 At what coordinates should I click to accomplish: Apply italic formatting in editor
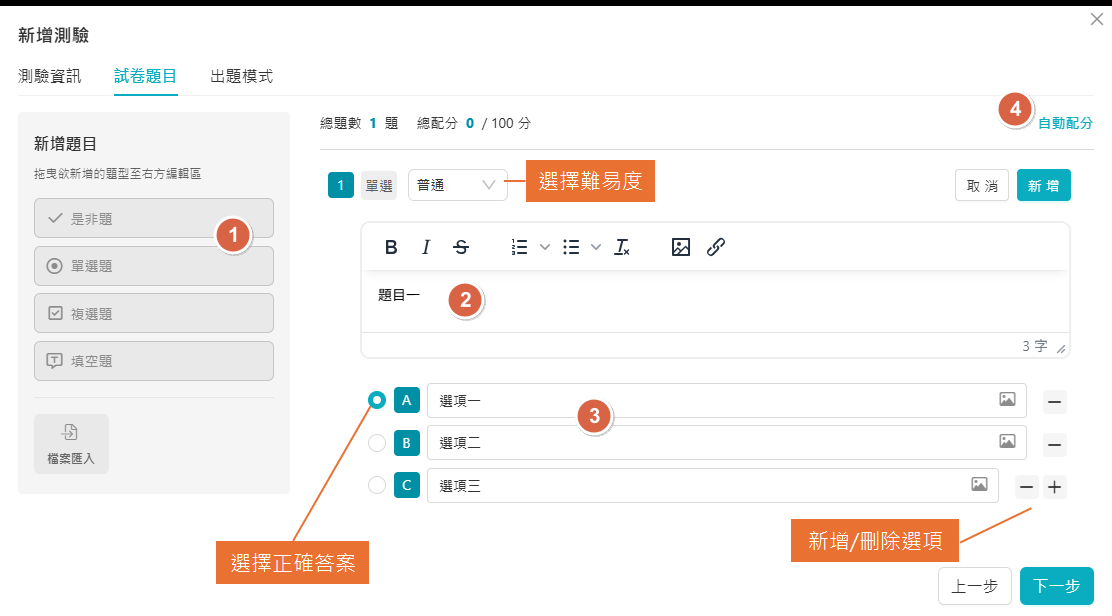426,247
